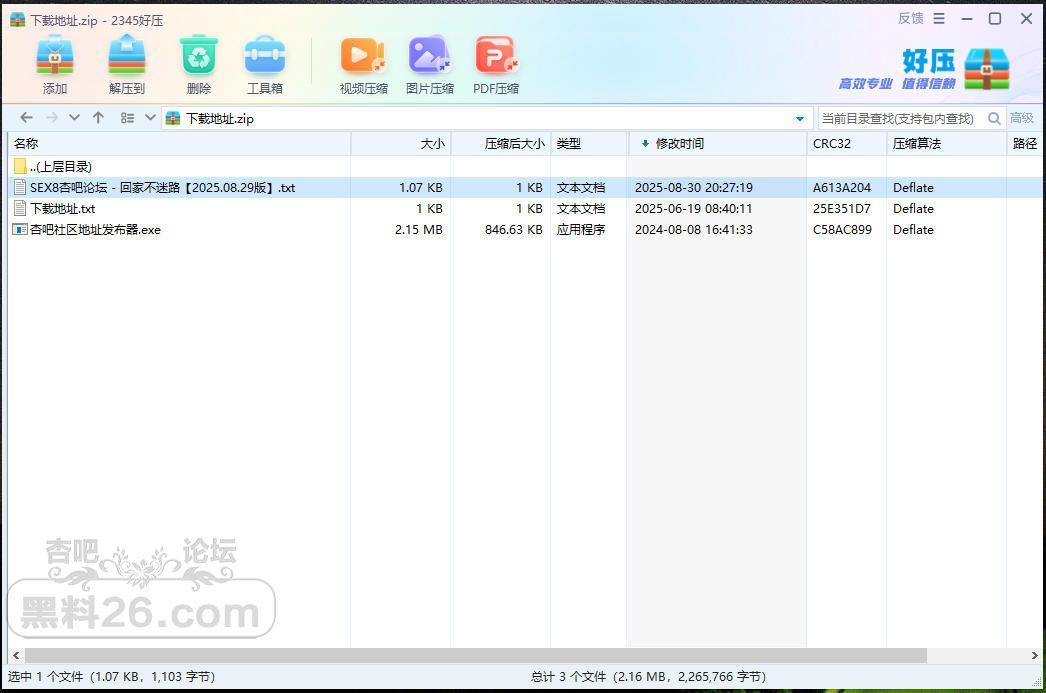Click the Feedback (反馈) link
Viewport: 1046px width, 693px height.
tap(910, 18)
